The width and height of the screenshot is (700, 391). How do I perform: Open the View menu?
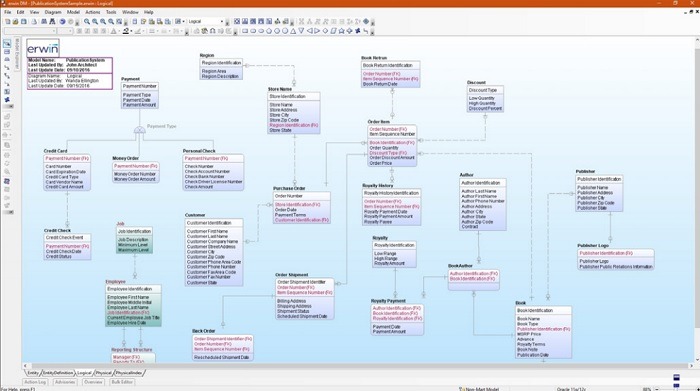pyautogui.click(x=34, y=12)
